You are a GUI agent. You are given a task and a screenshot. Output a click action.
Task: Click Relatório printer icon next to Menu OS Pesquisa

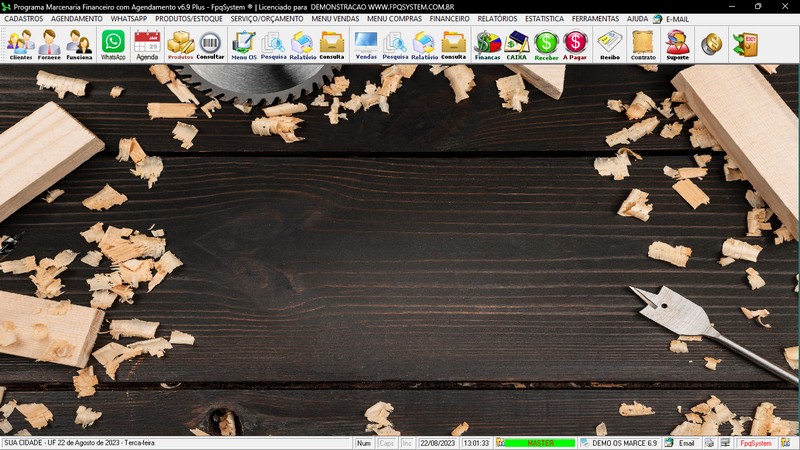tap(303, 45)
